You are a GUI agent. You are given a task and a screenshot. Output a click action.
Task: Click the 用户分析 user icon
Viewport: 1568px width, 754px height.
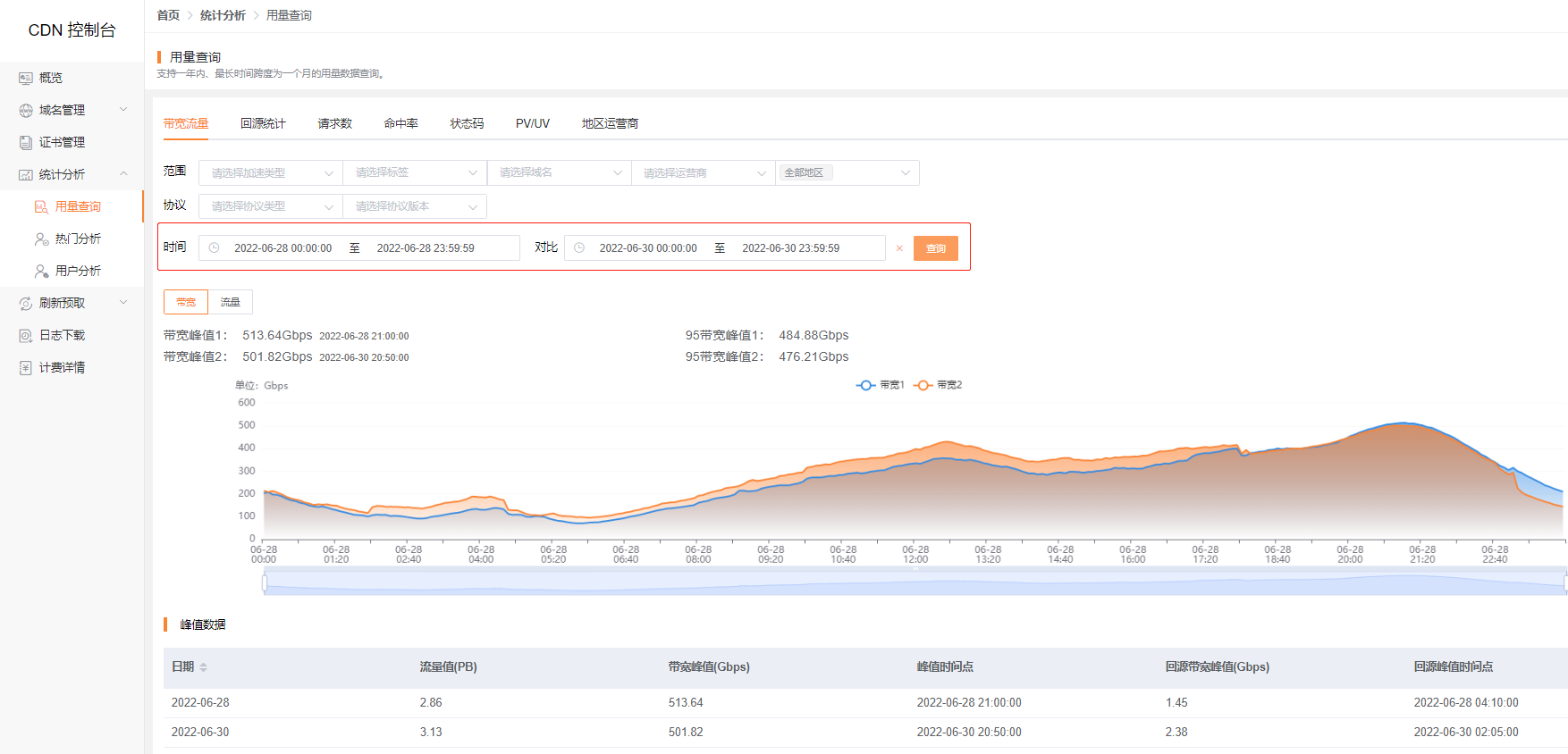[41, 272]
